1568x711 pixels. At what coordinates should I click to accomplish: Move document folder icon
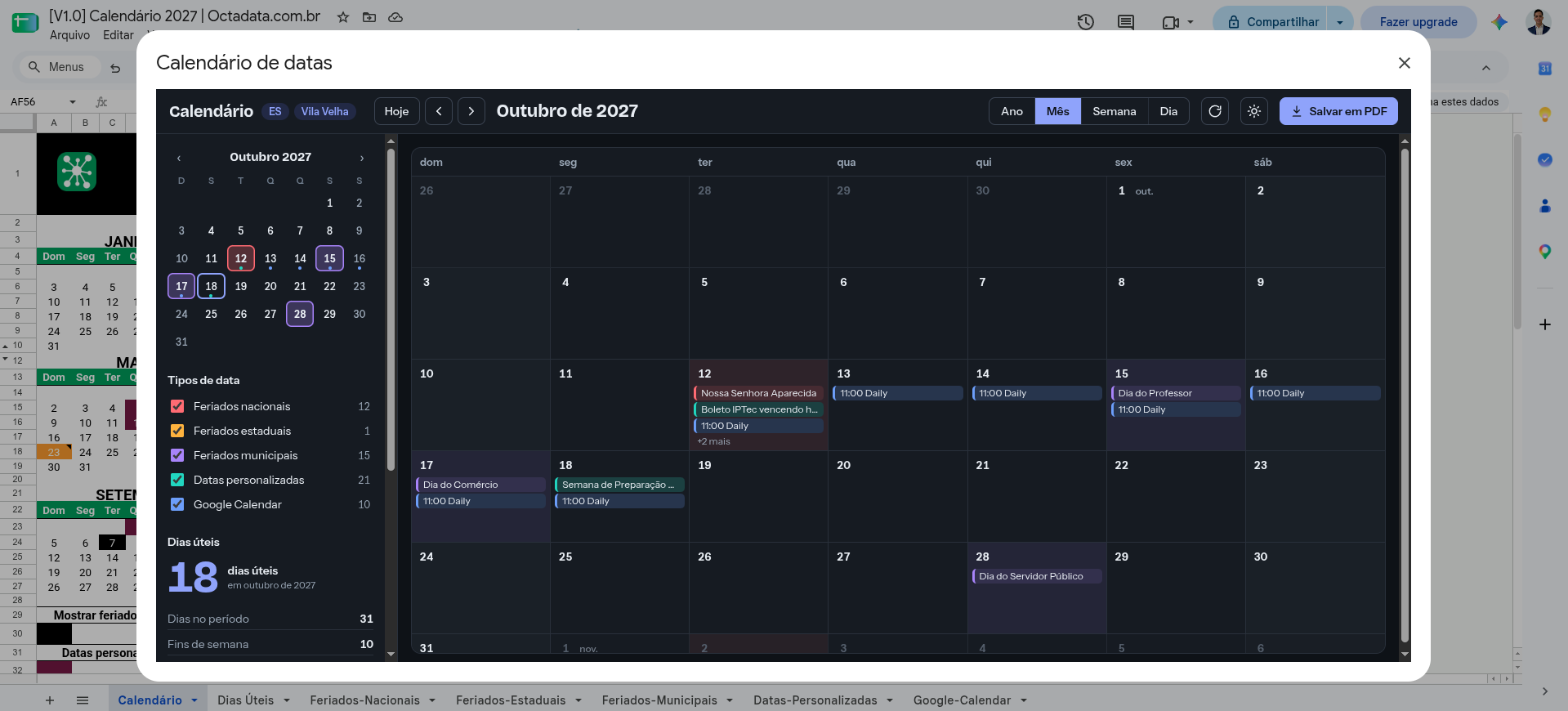369,17
